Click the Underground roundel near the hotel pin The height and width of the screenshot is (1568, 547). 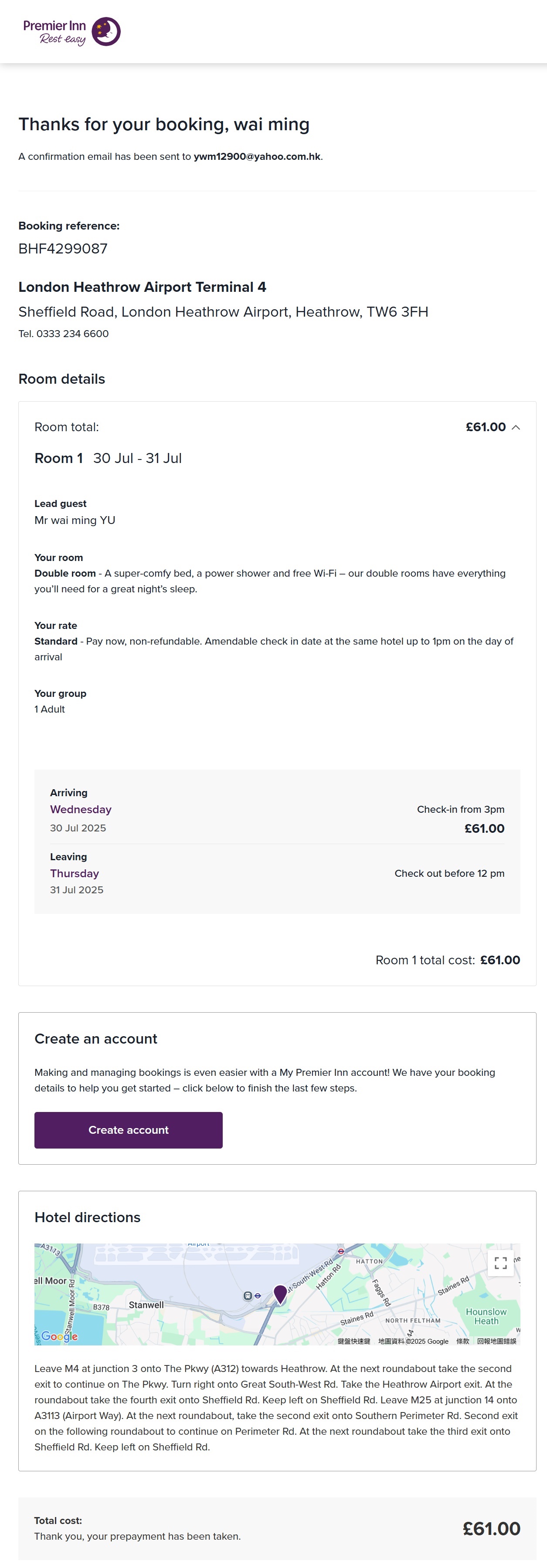[x=258, y=1295]
